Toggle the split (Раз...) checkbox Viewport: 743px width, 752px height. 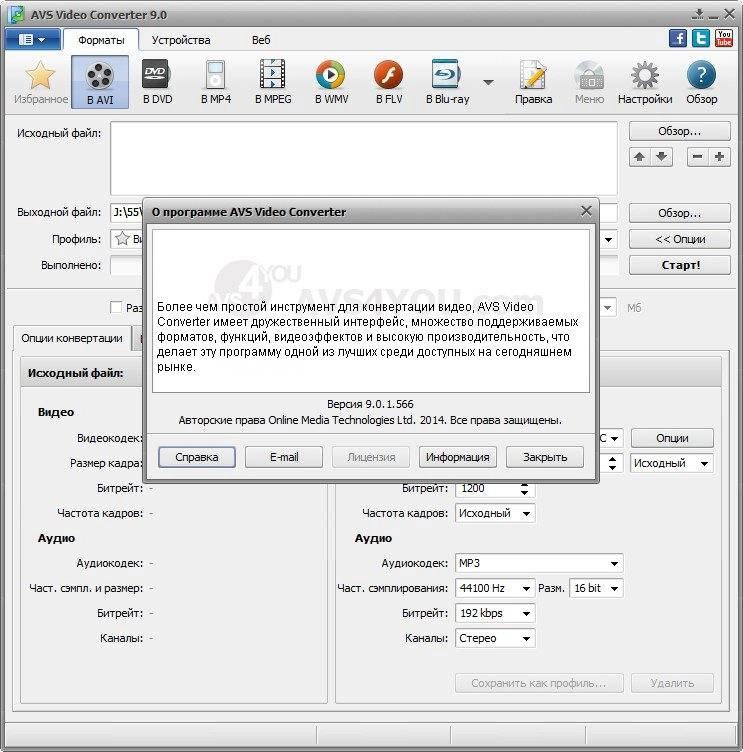click(x=116, y=307)
